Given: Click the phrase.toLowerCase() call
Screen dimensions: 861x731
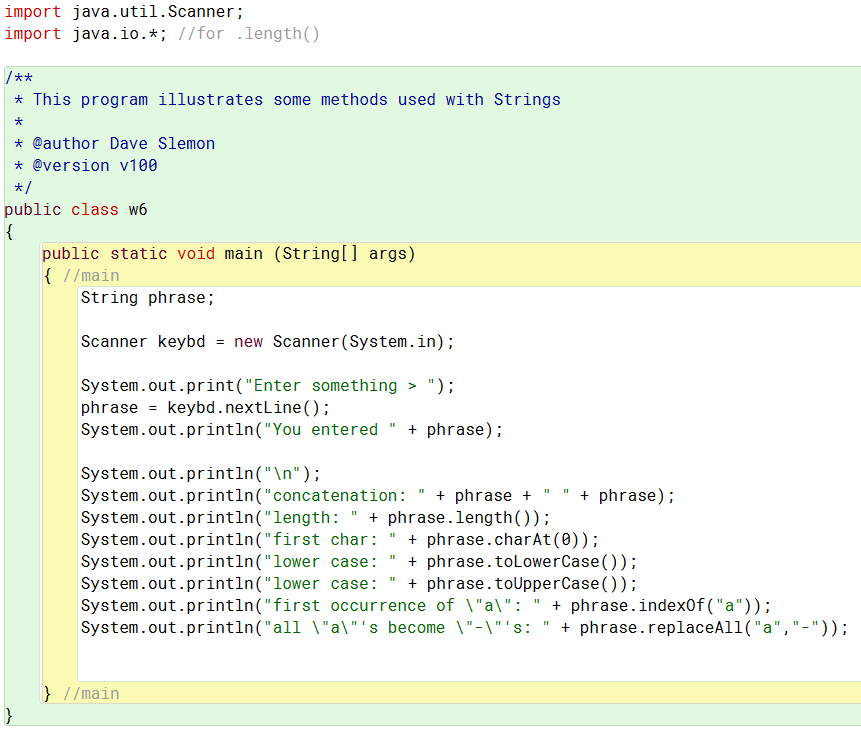Looking at the screenshot, I should 522,561.
